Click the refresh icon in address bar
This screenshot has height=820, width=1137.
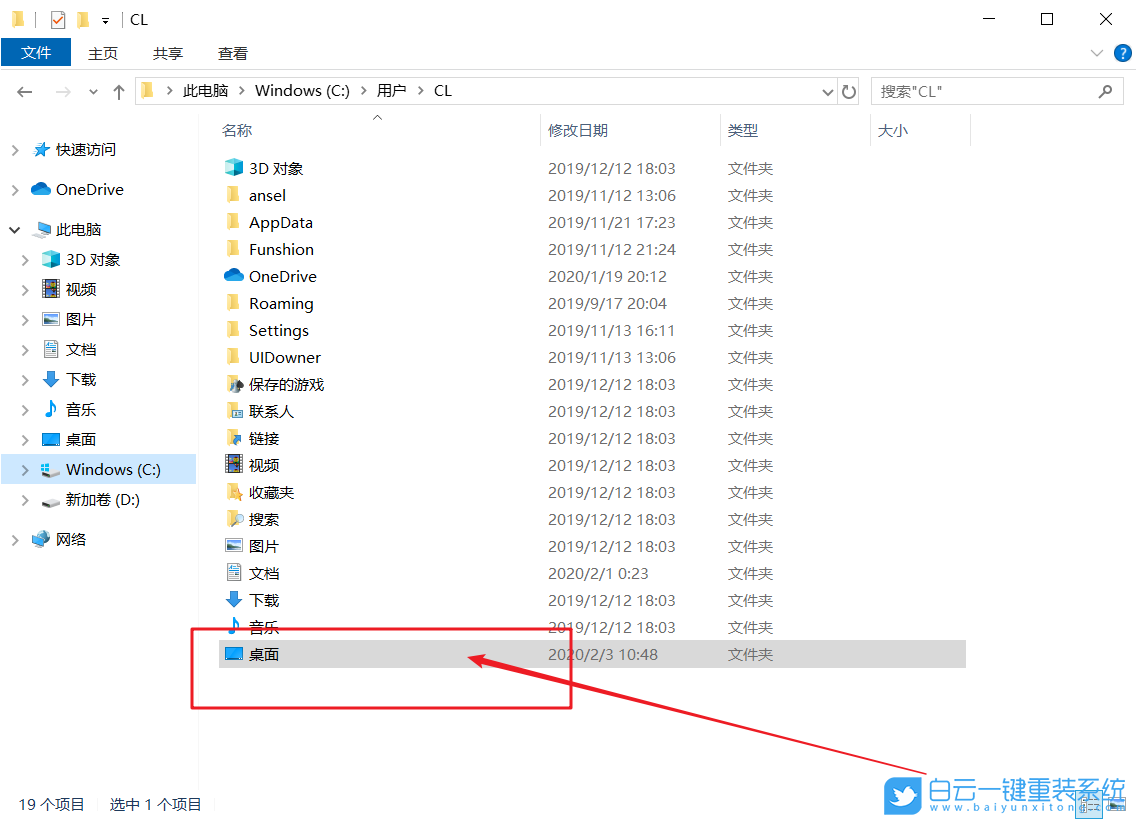coord(849,91)
